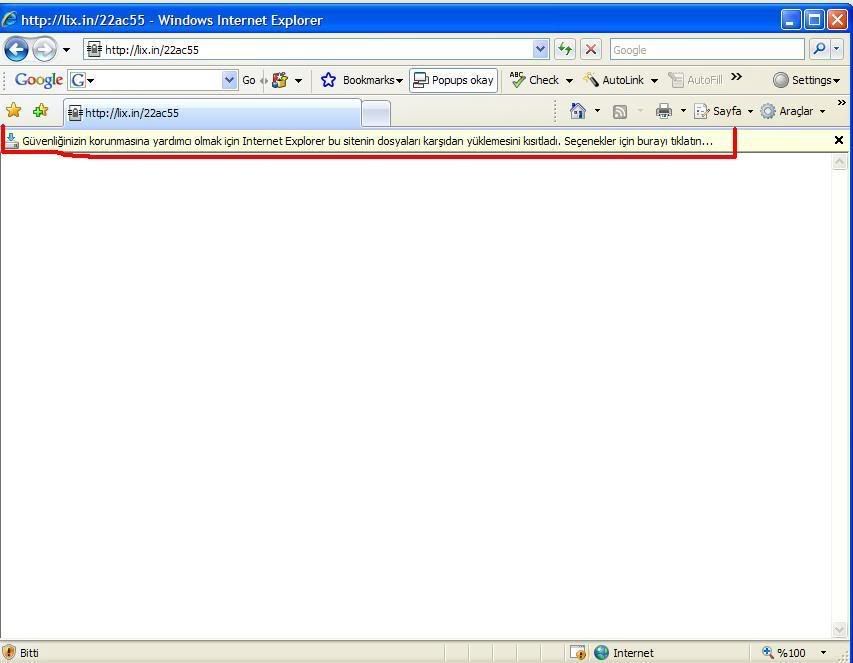Click the search magnifier icon
The width and height of the screenshot is (853, 663).
pyautogui.click(x=819, y=49)
